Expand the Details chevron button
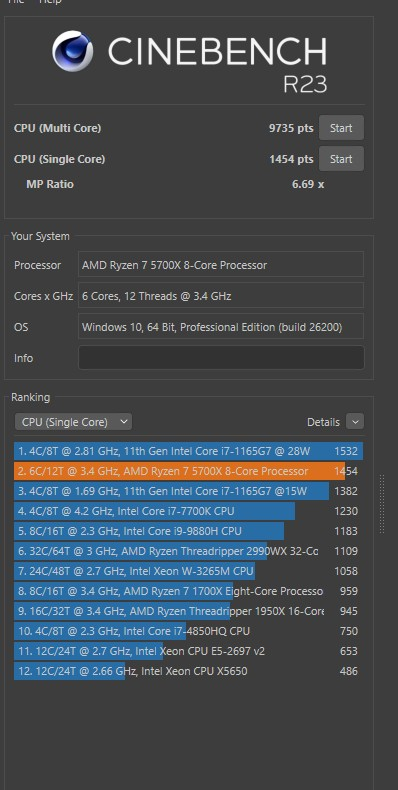This screenshot has height=790, width=398. pos(355,422)
